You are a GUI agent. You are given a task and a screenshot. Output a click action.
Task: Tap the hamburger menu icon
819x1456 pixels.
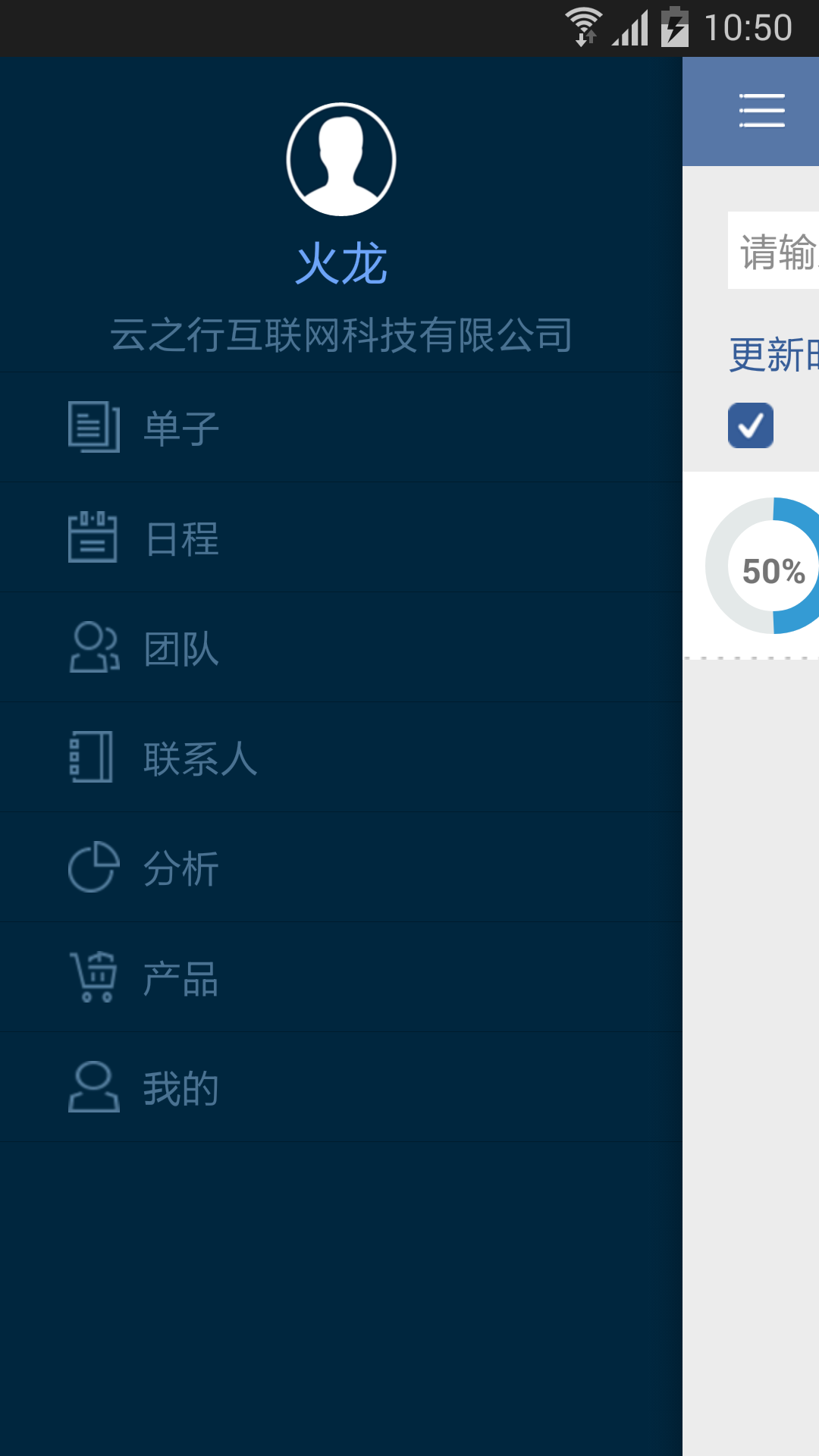click(761, 111)
